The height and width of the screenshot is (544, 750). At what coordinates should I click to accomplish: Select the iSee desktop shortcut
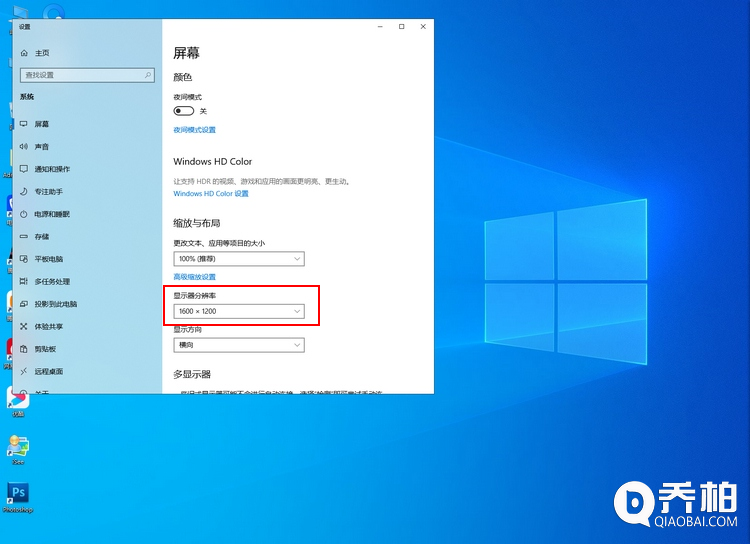coord(18,450)
